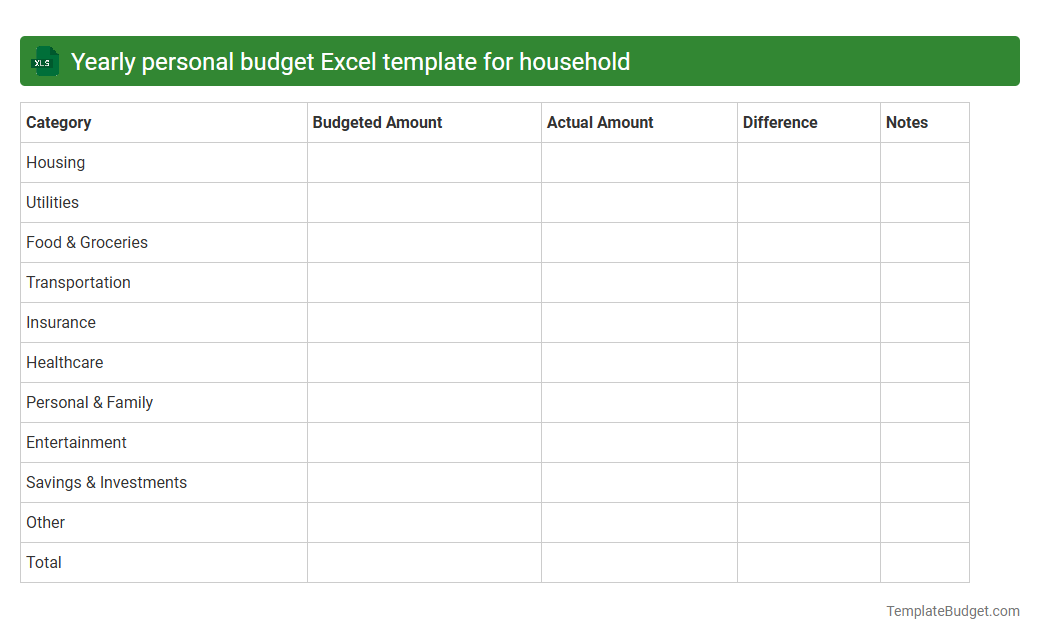Select the Healthcare category cell
Image resolution: width=1040 pixels, height=640 pixels.
64,362
